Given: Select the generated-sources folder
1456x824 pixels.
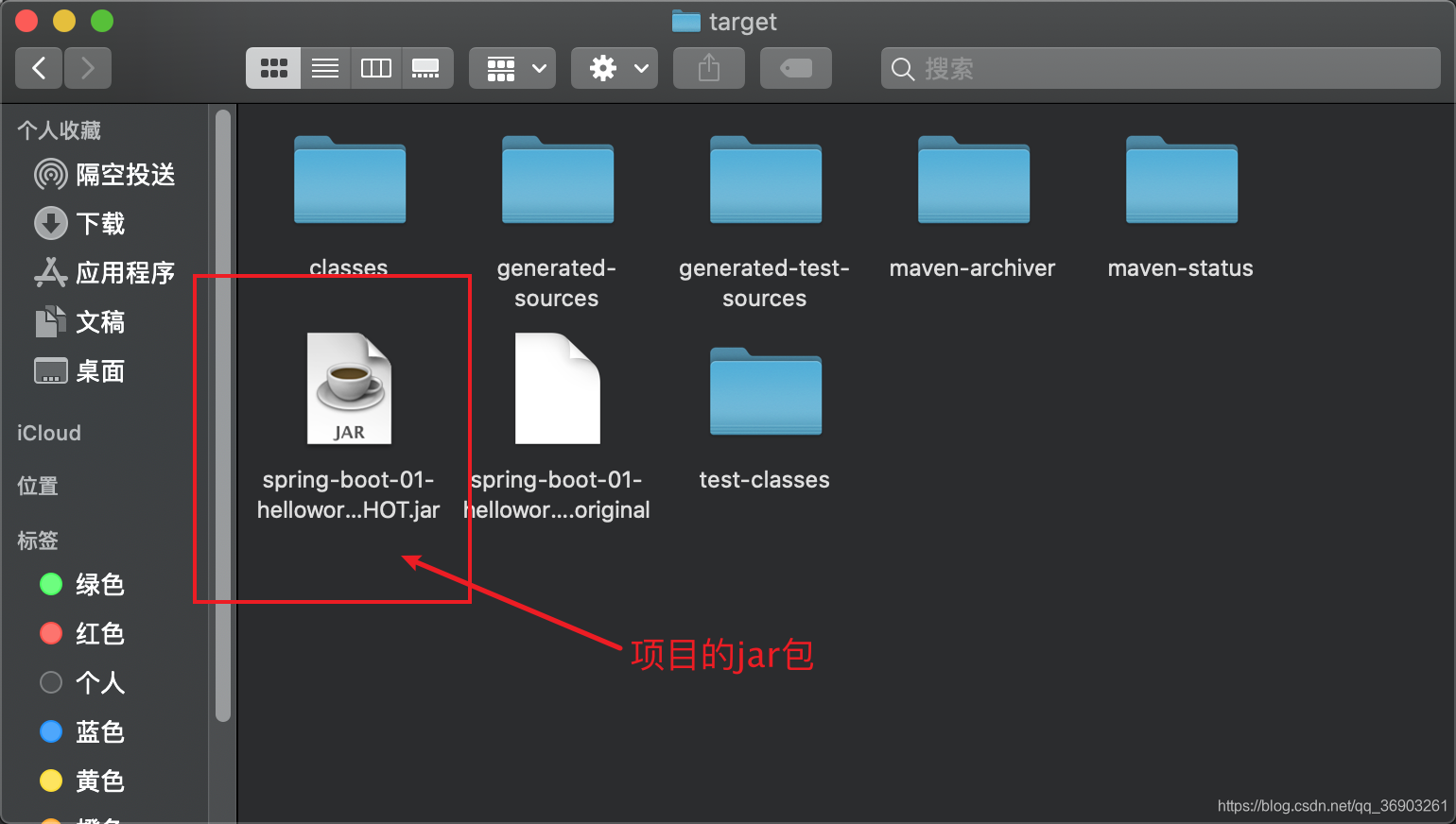Looking at the screenshot, I should pyautogui.click(x=557, y=180).
